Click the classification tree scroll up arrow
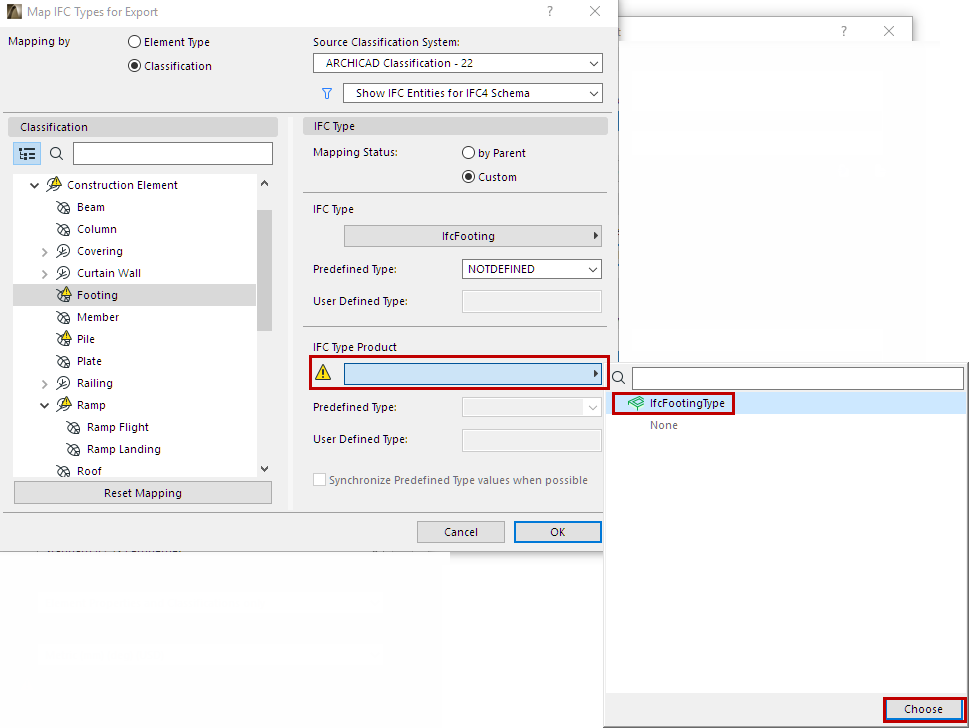The width and height of the screenshot is (970, 728). pyautogui.click(x=265, y=183)
